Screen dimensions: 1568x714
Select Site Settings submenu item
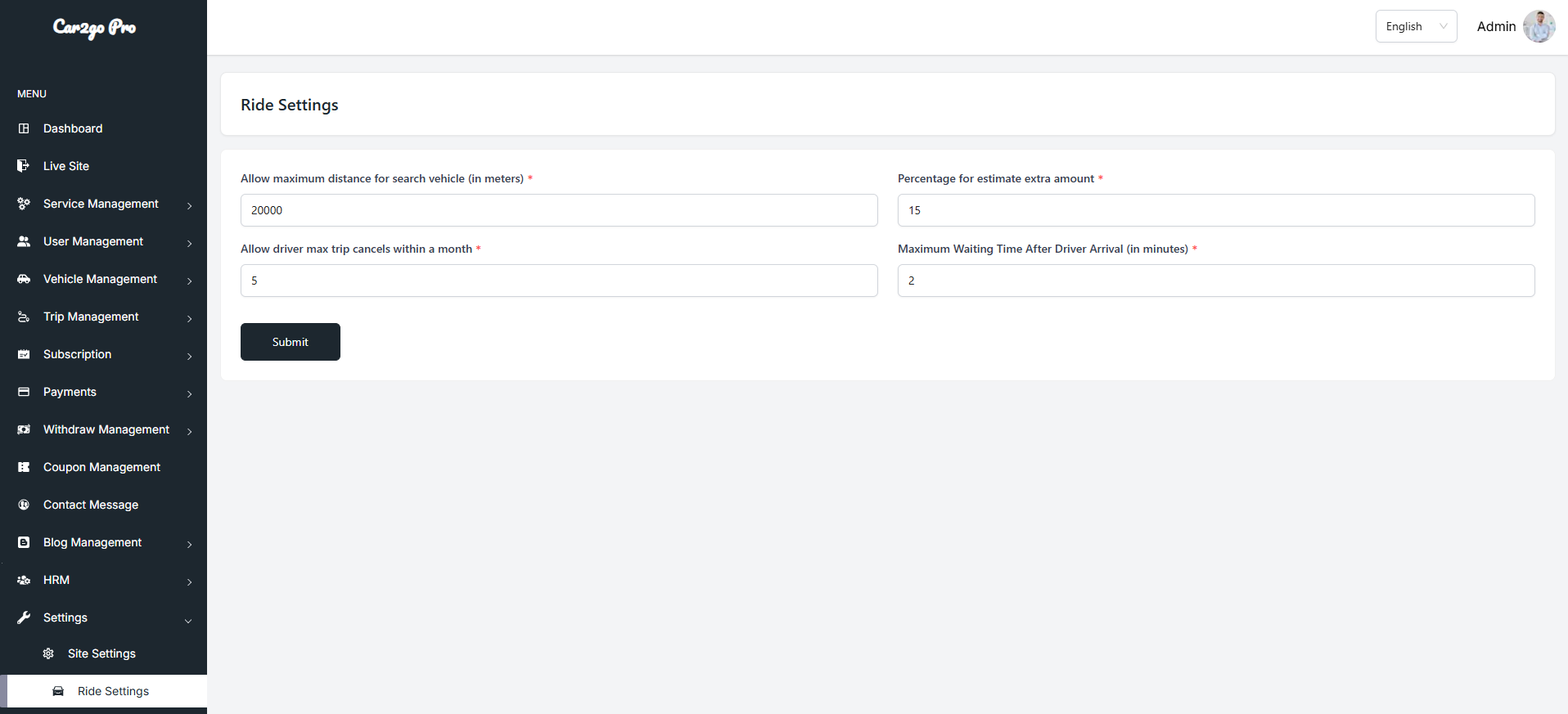[x=103, y=653]
